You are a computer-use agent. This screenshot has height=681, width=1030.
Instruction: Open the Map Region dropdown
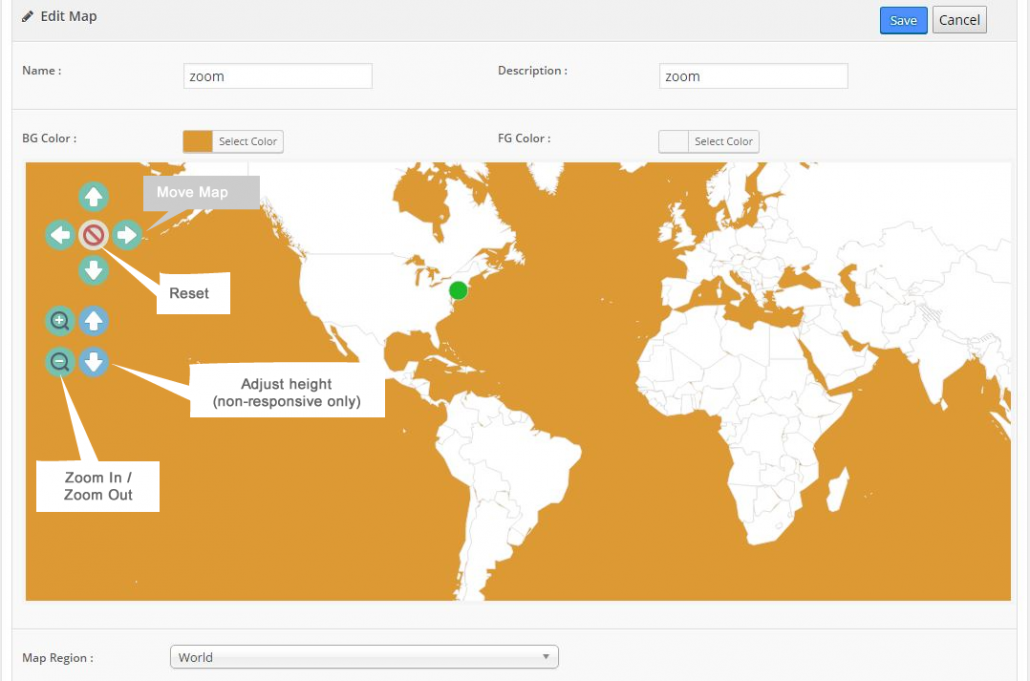pyautogui.click(x=364, y=657)
